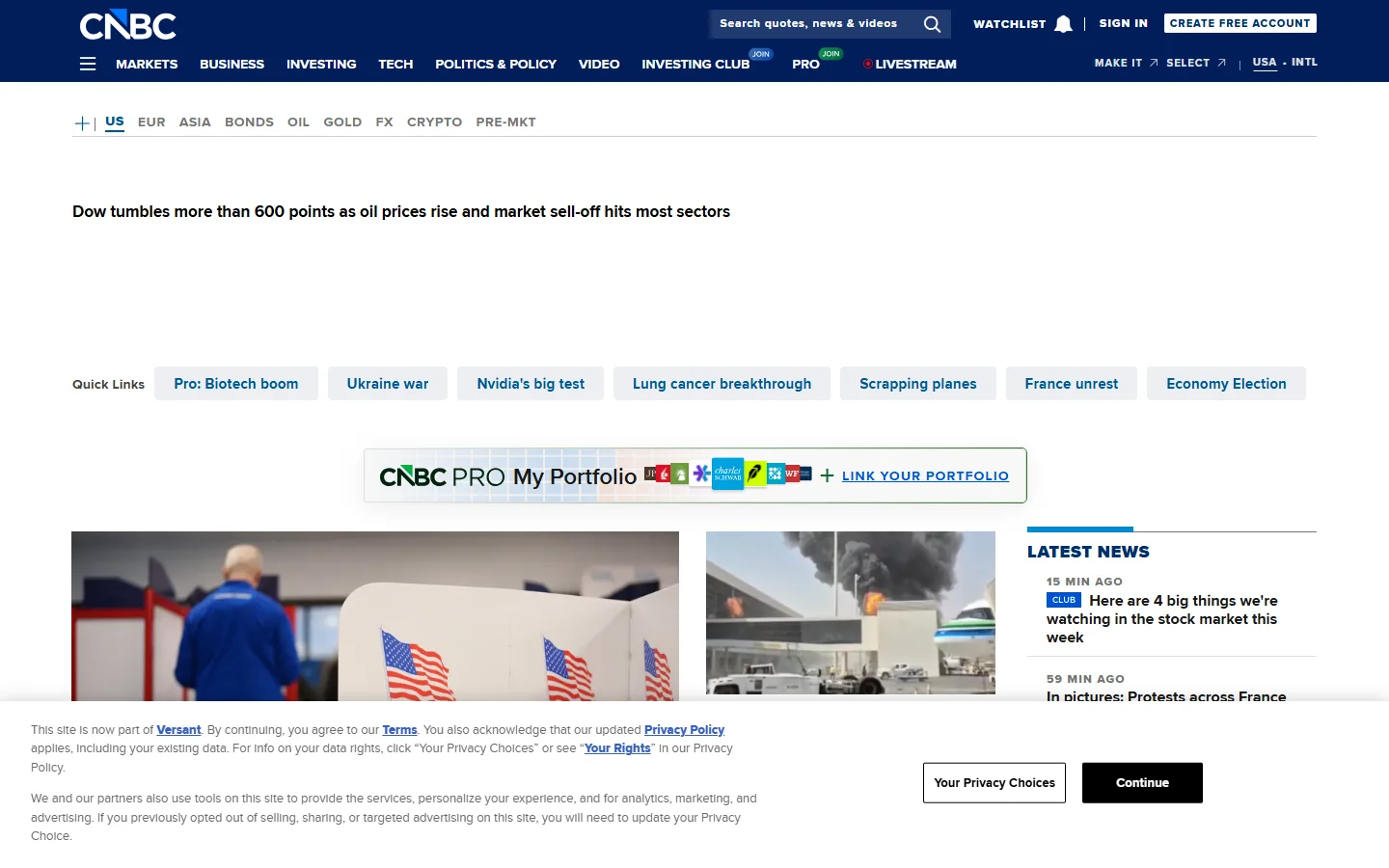The width and height of the screenshot is (1389, 868).
Task: Click the Continue button on privacy banner
Action: [x=1142, y=783]
